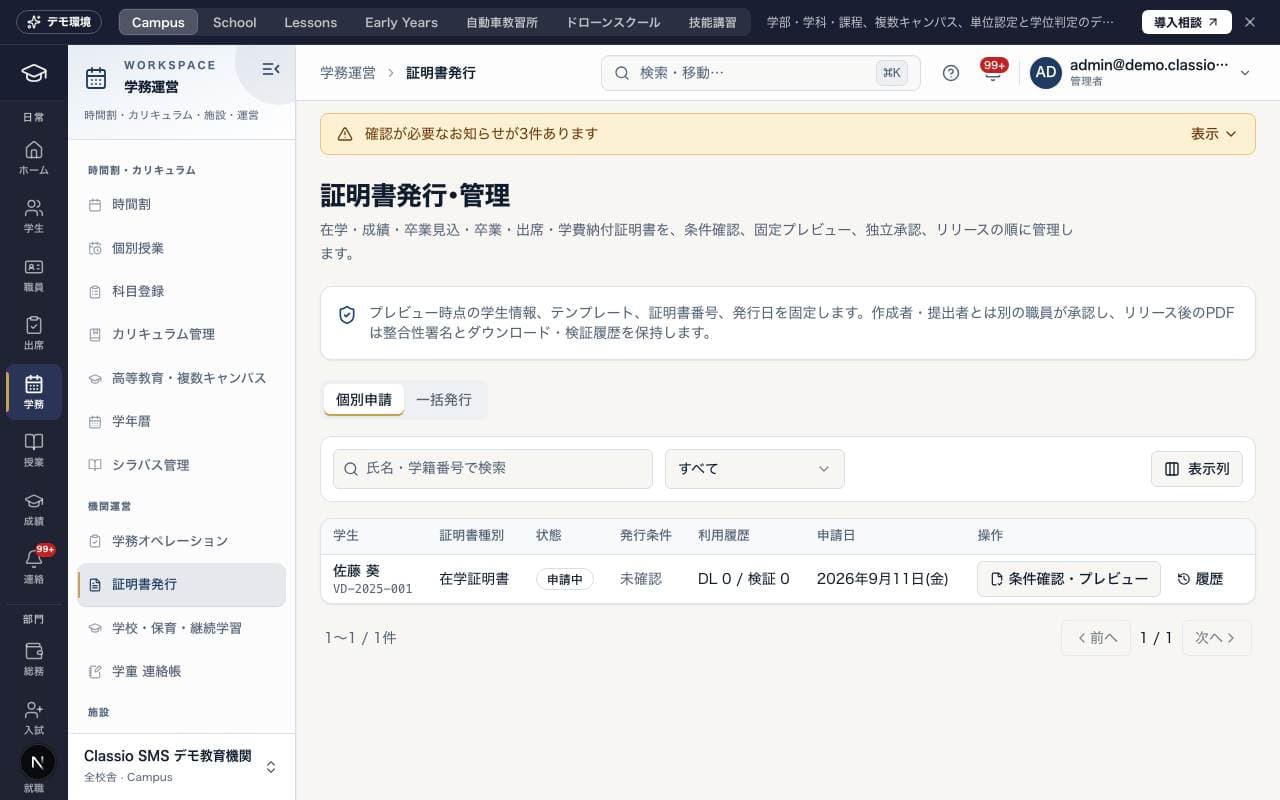This screenshot has height=800, width=1280.
Task: Open the すべて filter dropdown
Action: point(755,469)
